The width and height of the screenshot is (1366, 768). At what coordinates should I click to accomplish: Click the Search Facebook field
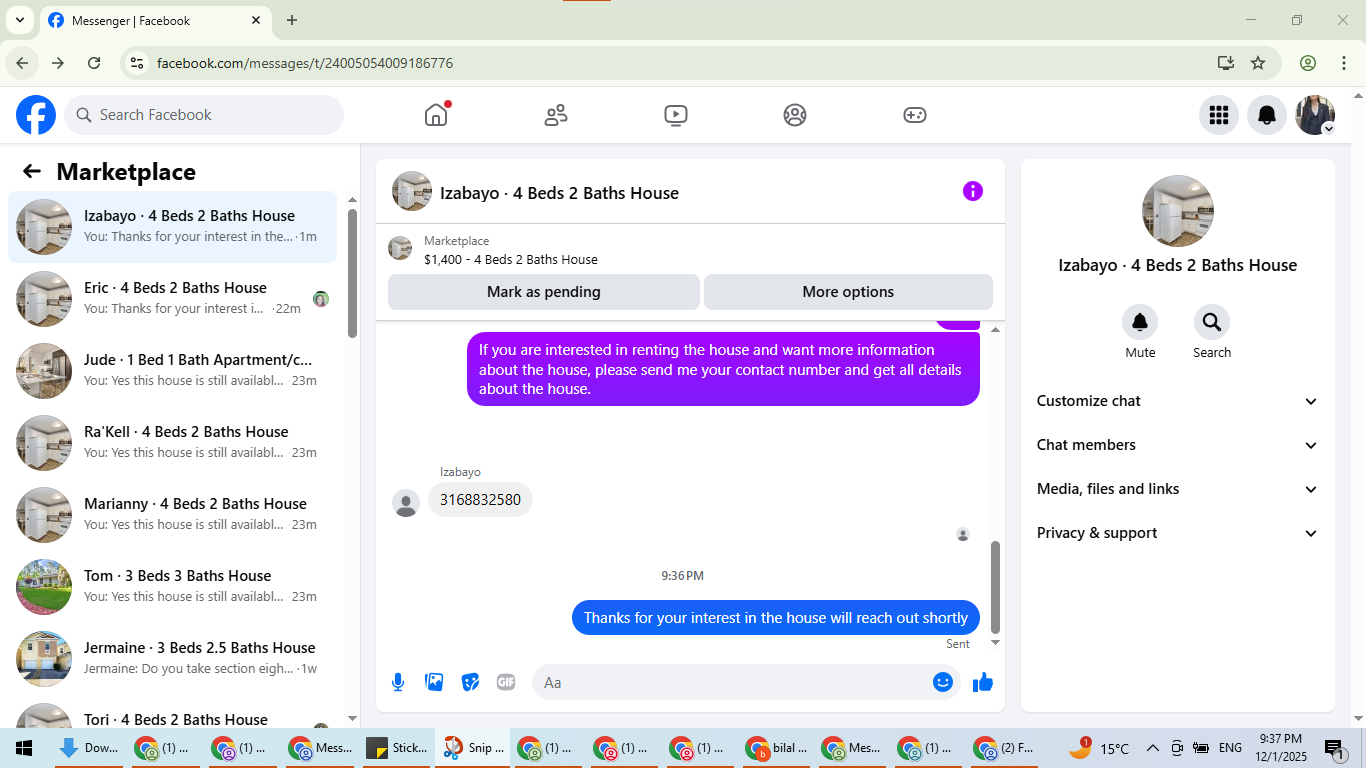[204, 115]
